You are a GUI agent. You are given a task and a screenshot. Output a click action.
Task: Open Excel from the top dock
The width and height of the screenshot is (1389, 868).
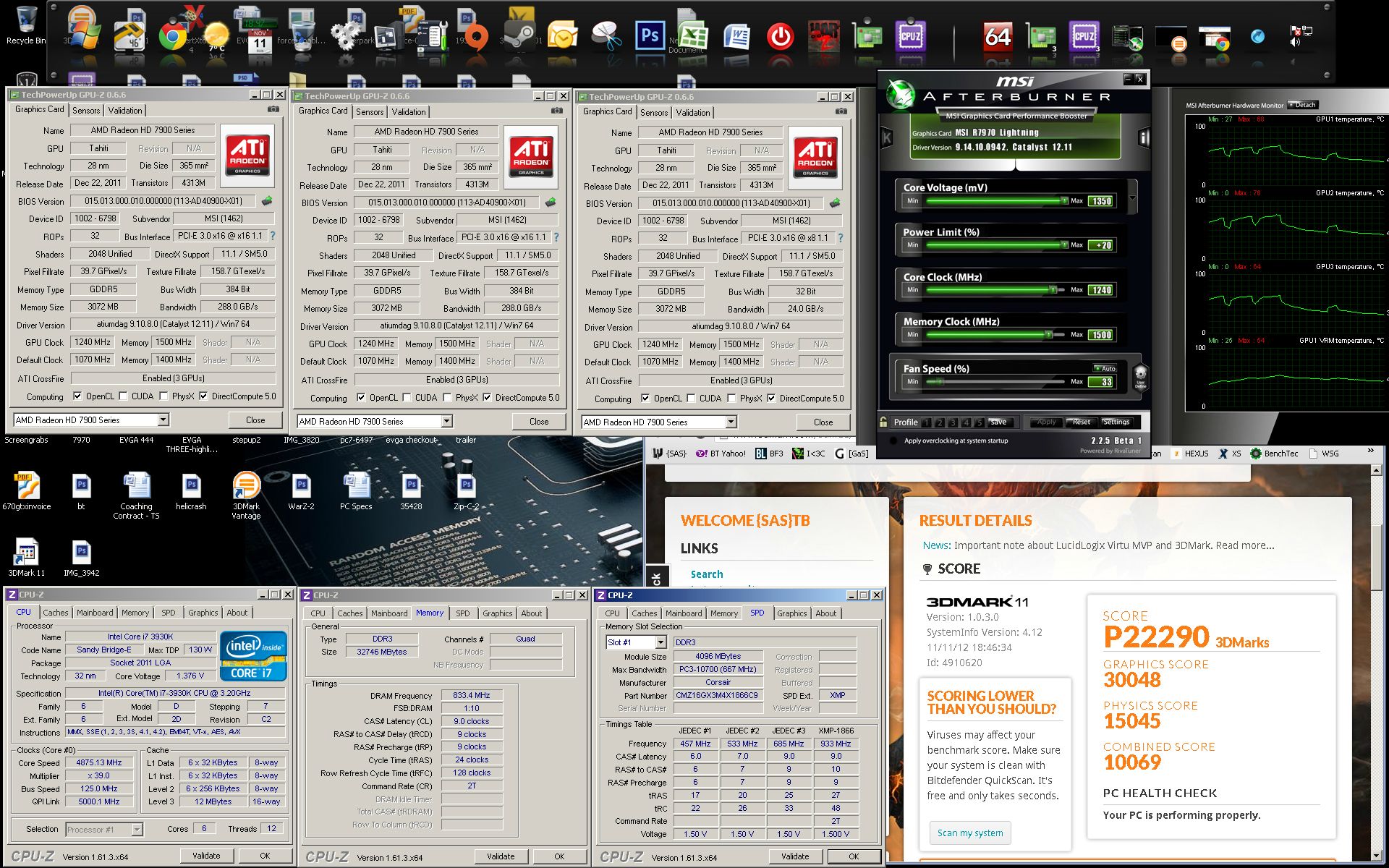point(694,35)
